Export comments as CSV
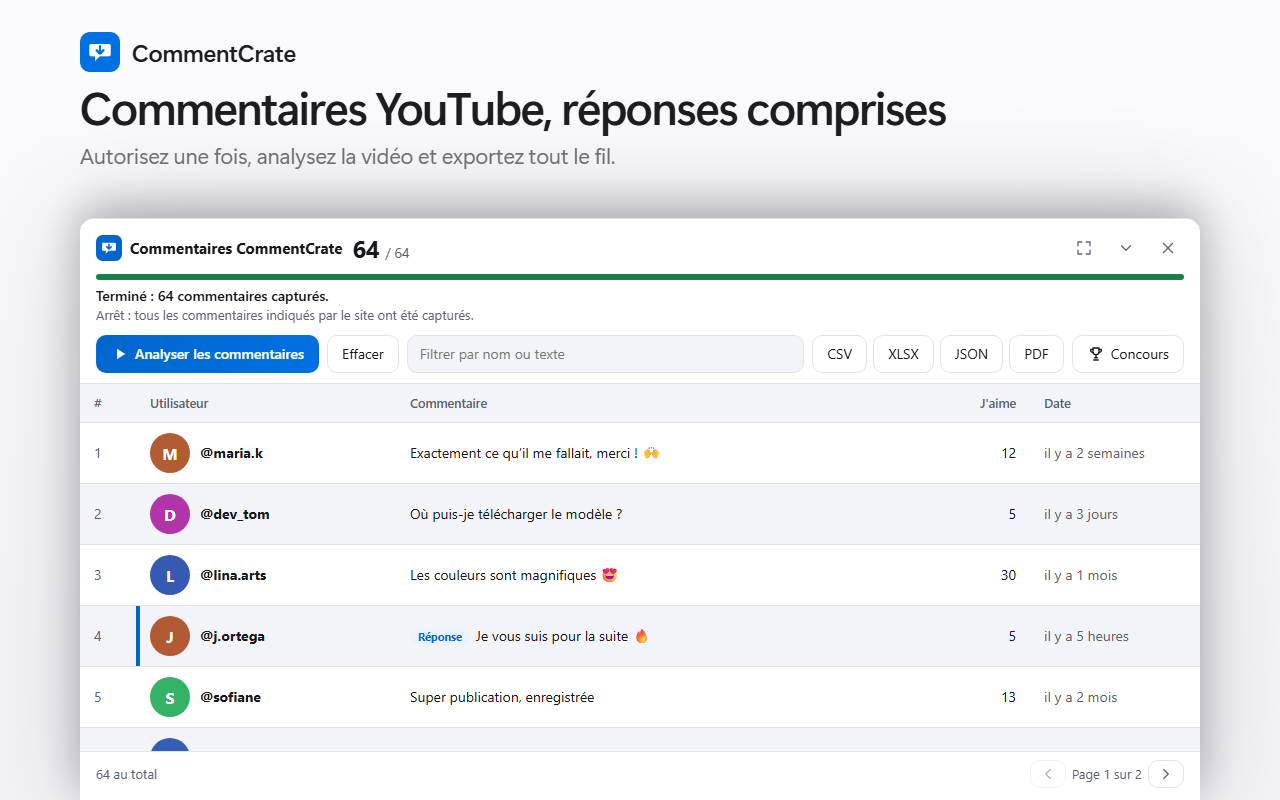 [839, 354]
